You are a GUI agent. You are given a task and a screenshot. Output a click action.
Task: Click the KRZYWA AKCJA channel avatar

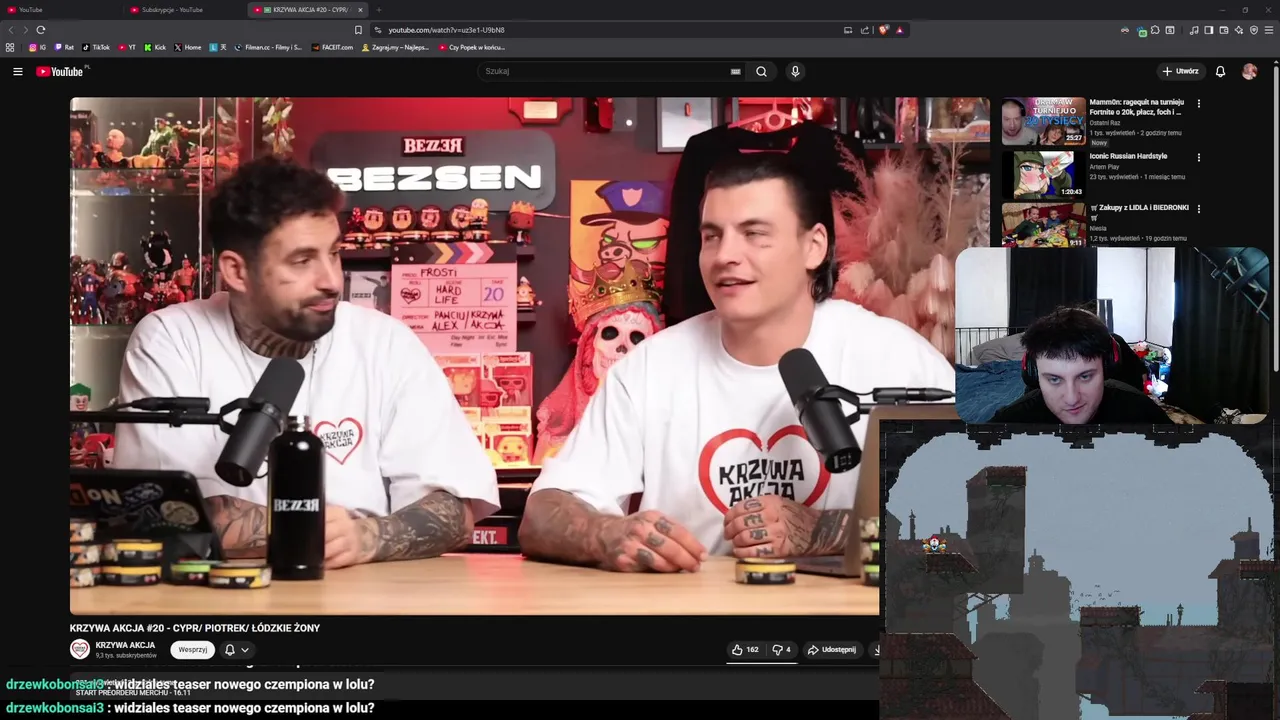click(x=80, y=649)
